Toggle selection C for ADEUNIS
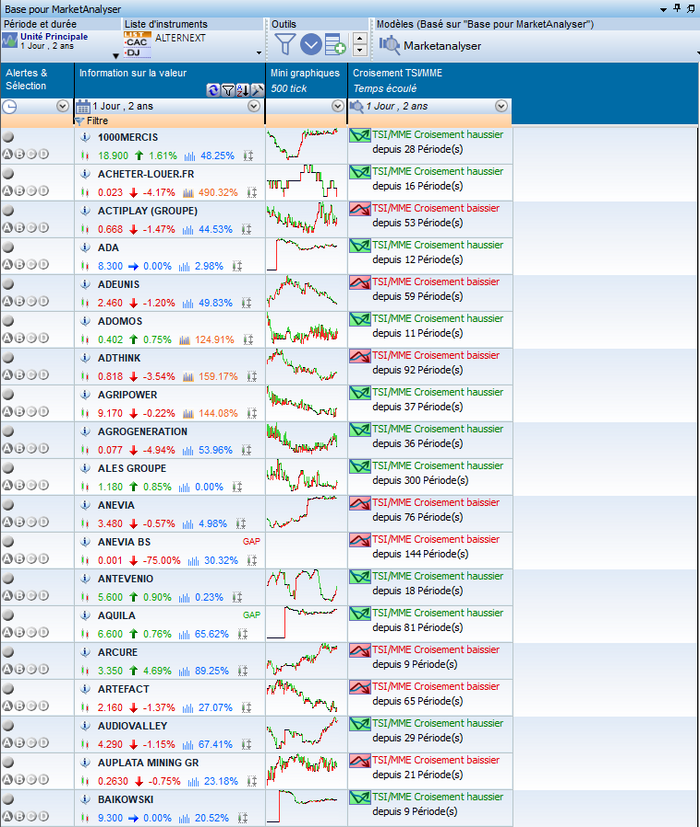Screen dimensions: 700x827 [x=32, y=302]
